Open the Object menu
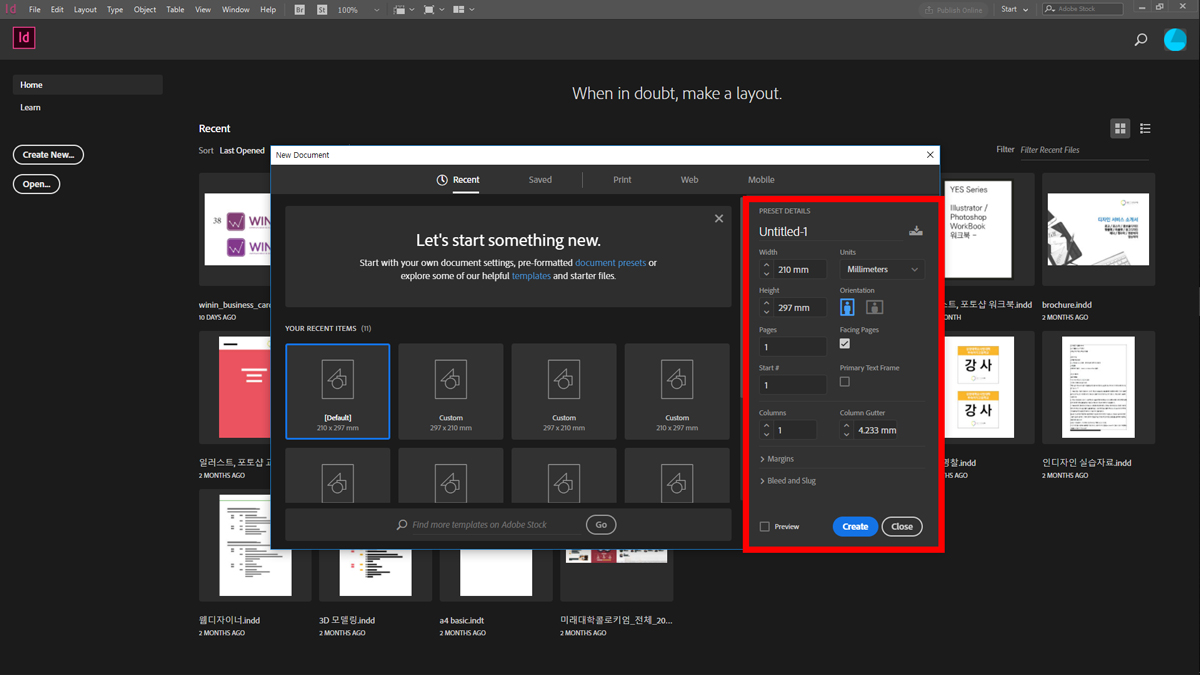This screenshot has height=675, width=1200. [145, 9]
